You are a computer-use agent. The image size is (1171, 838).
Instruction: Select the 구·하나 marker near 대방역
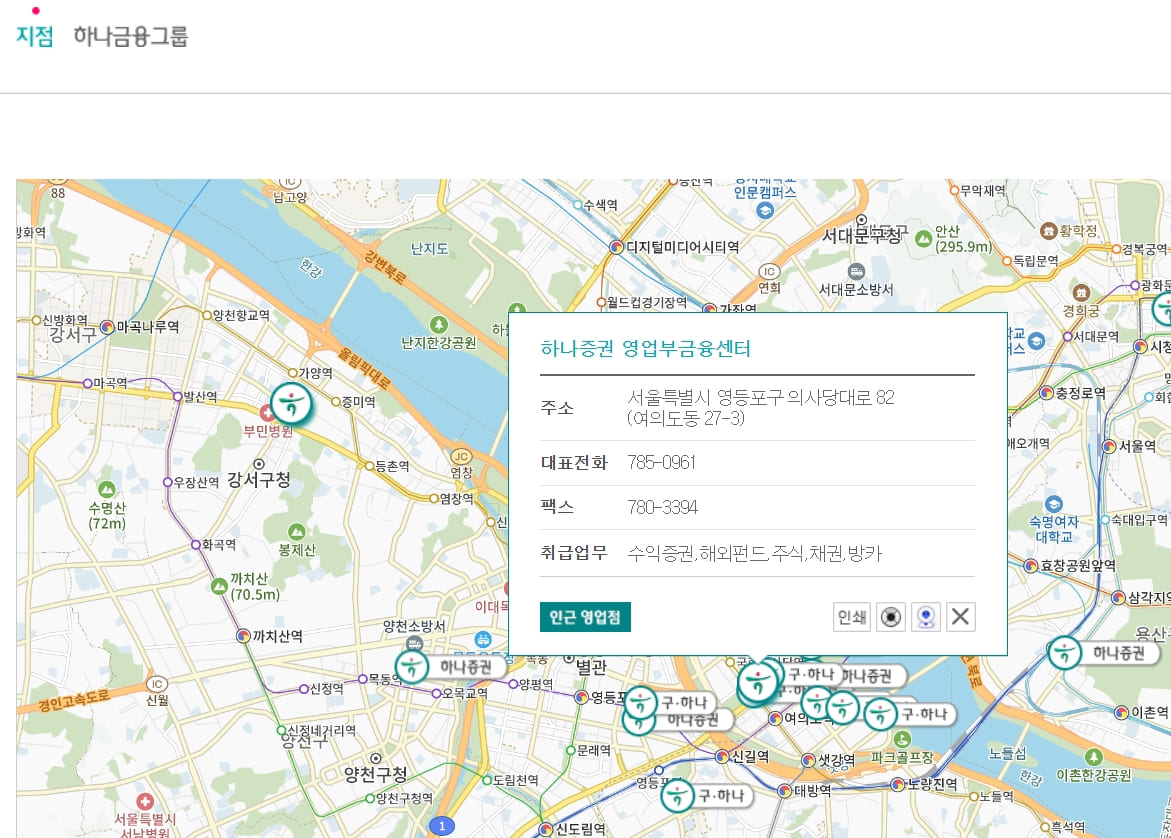tap(677, 795)
